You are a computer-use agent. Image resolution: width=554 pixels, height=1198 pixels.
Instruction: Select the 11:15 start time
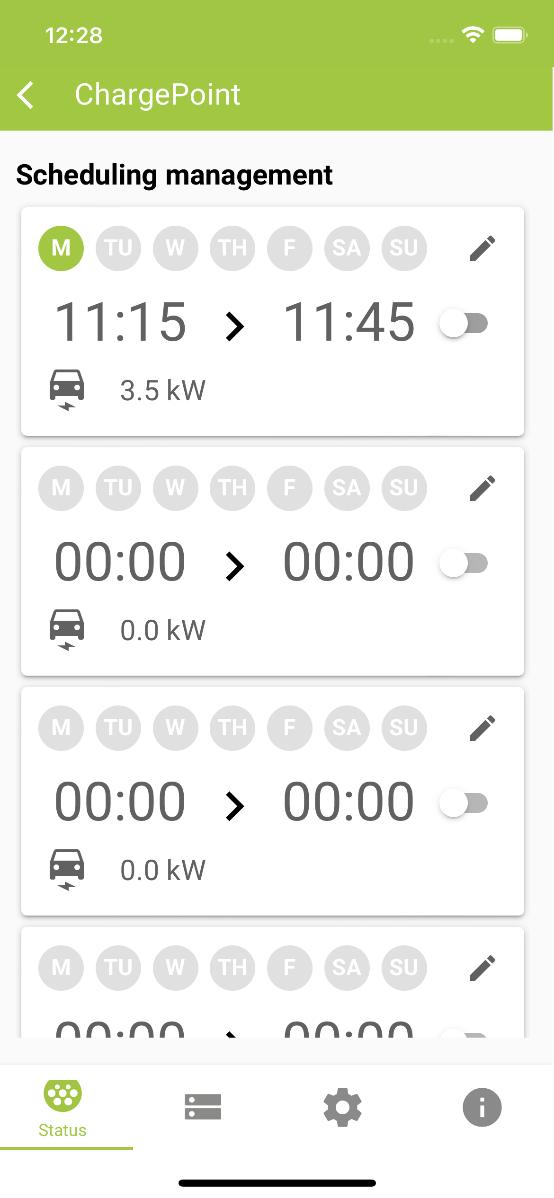120,322
